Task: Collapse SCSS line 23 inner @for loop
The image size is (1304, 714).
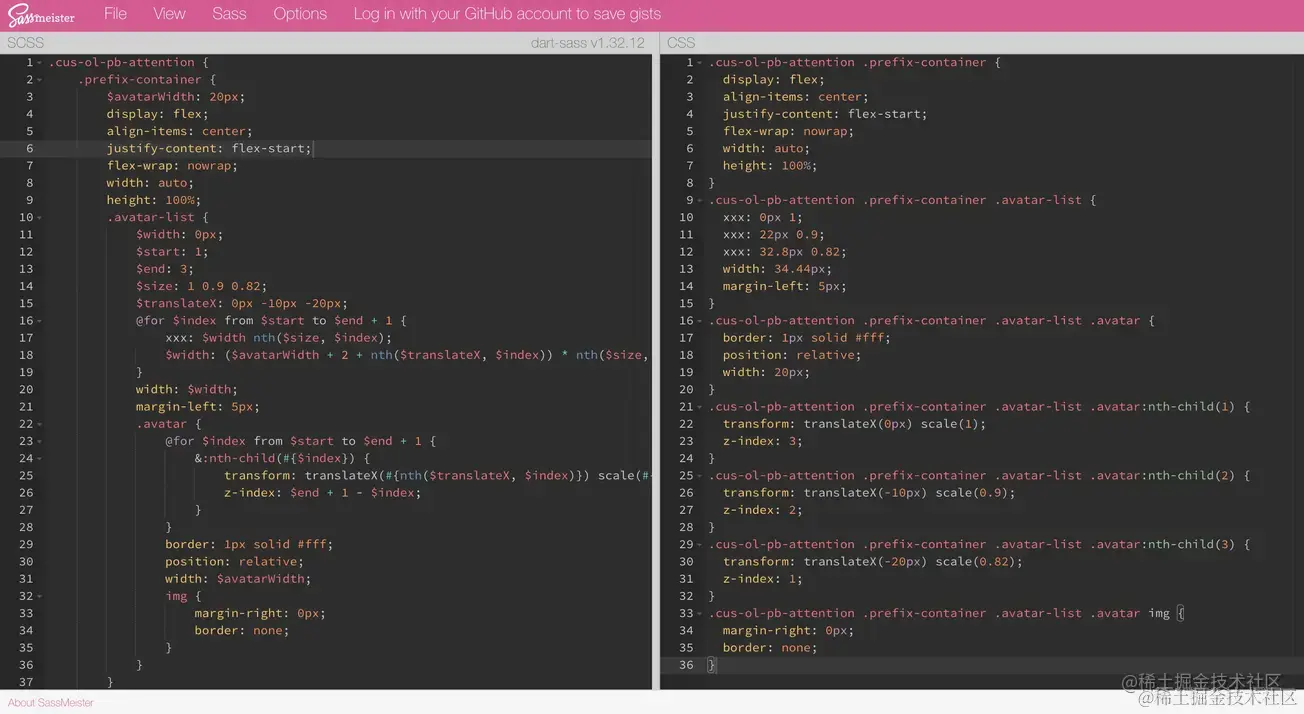Action: [x=40, y=441]
